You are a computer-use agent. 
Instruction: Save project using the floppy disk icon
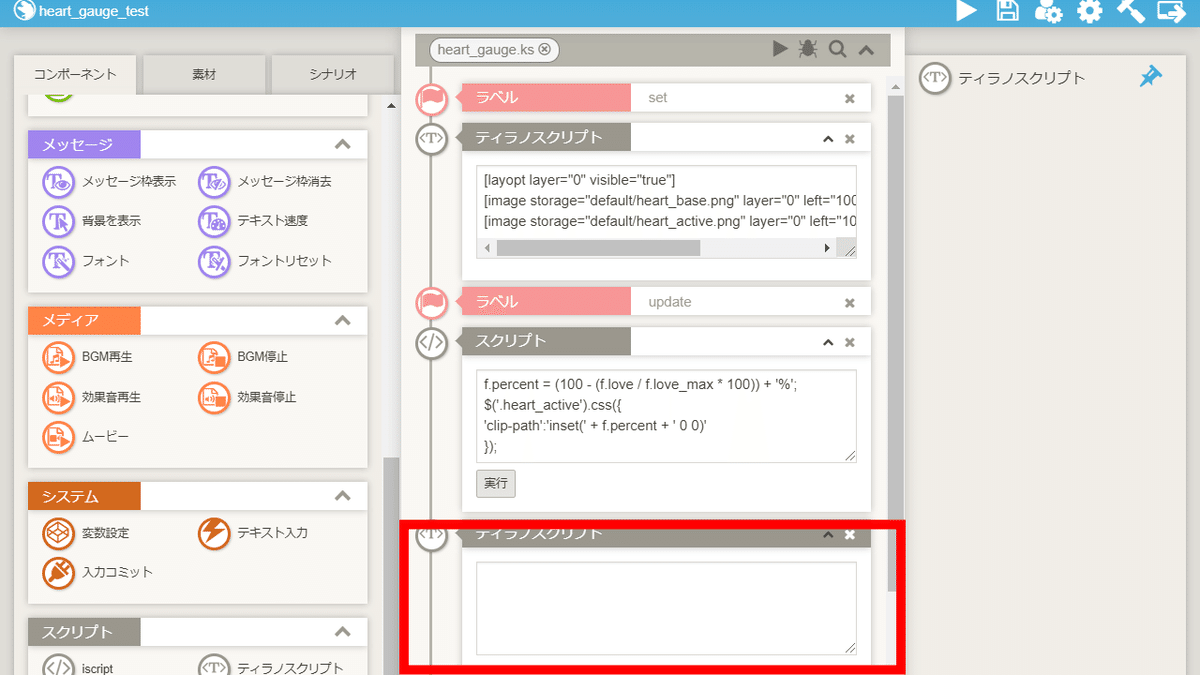click(1008, 11)
